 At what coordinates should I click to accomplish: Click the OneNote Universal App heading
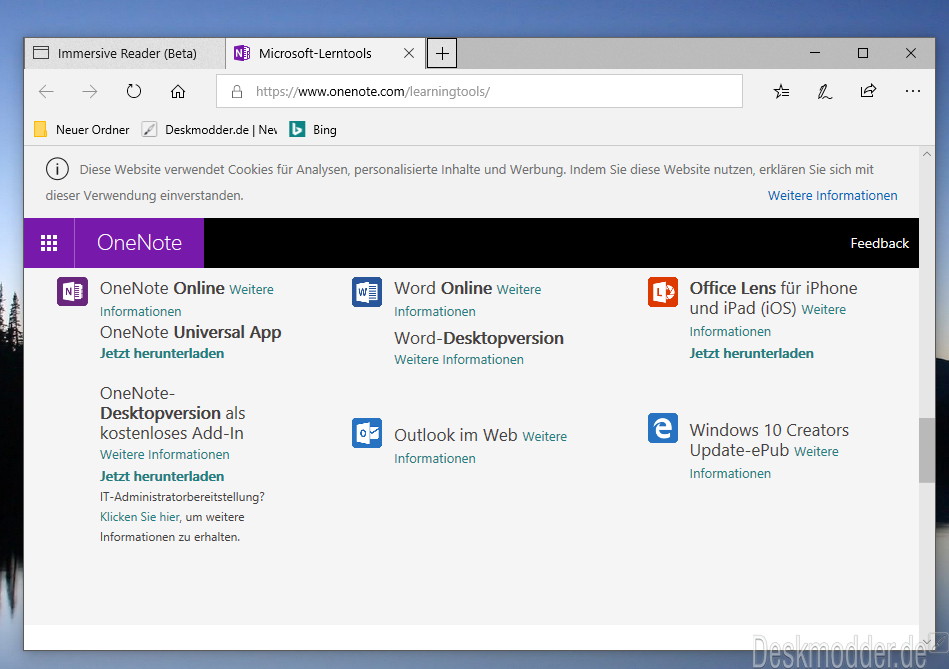(x=191, y=332)
